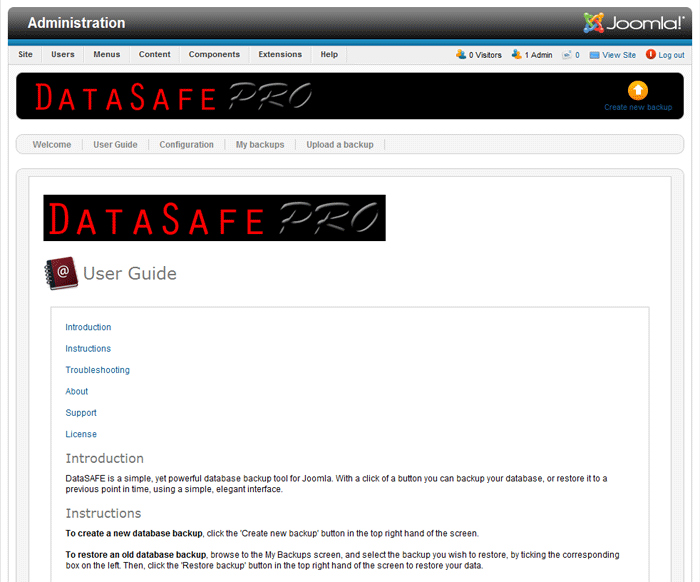Go to the My backups tab

tap(260, 145)
